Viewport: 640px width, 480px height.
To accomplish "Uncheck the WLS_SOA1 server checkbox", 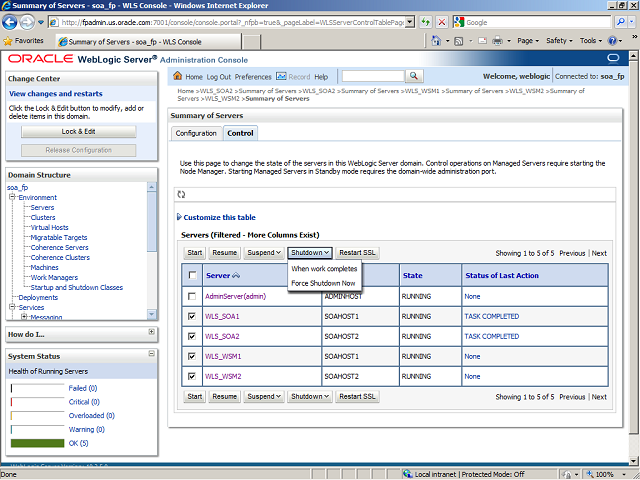I will [x=192, y=316].
